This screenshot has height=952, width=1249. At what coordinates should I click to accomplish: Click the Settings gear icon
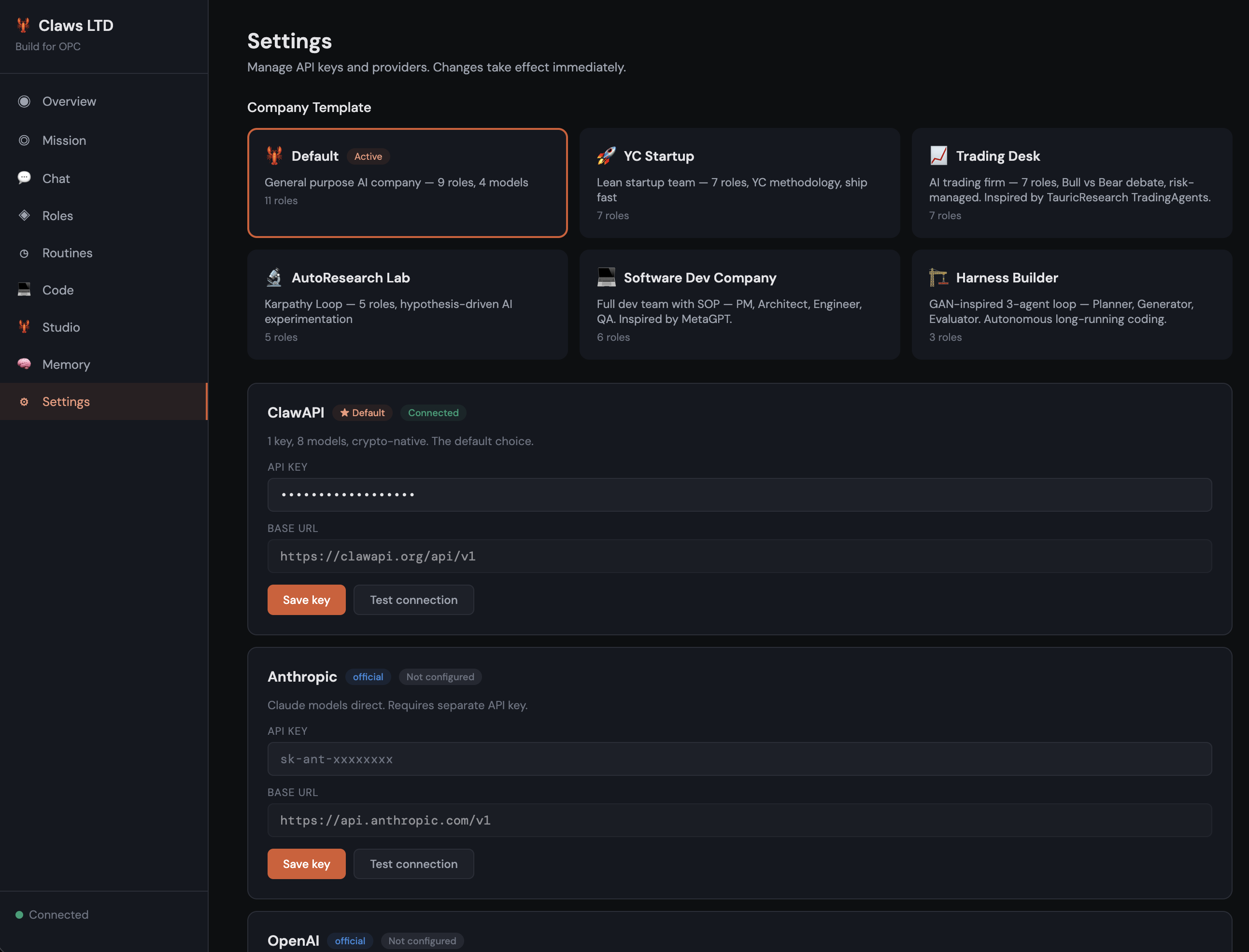(24, 402)
